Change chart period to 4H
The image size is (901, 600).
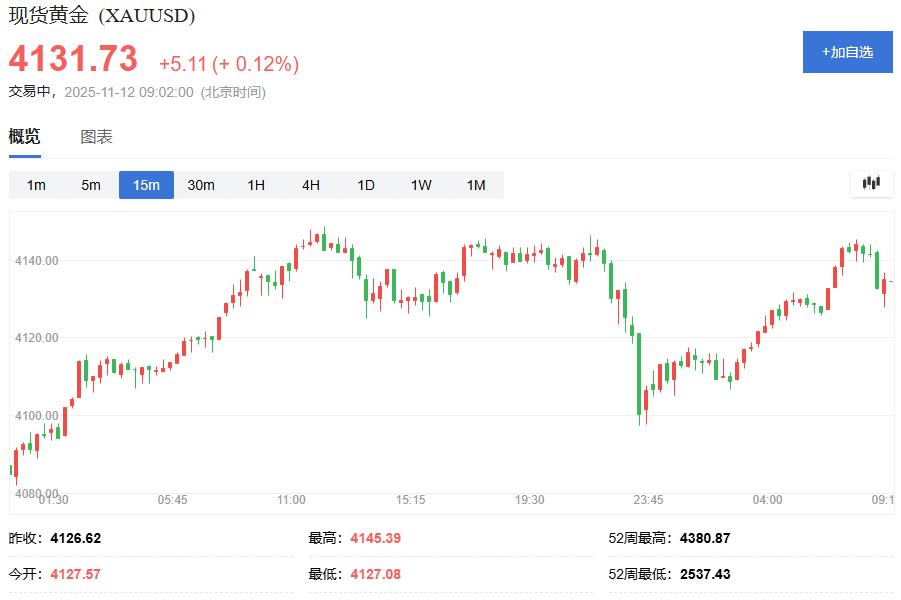pyautogui.click(x=311, y=185)
